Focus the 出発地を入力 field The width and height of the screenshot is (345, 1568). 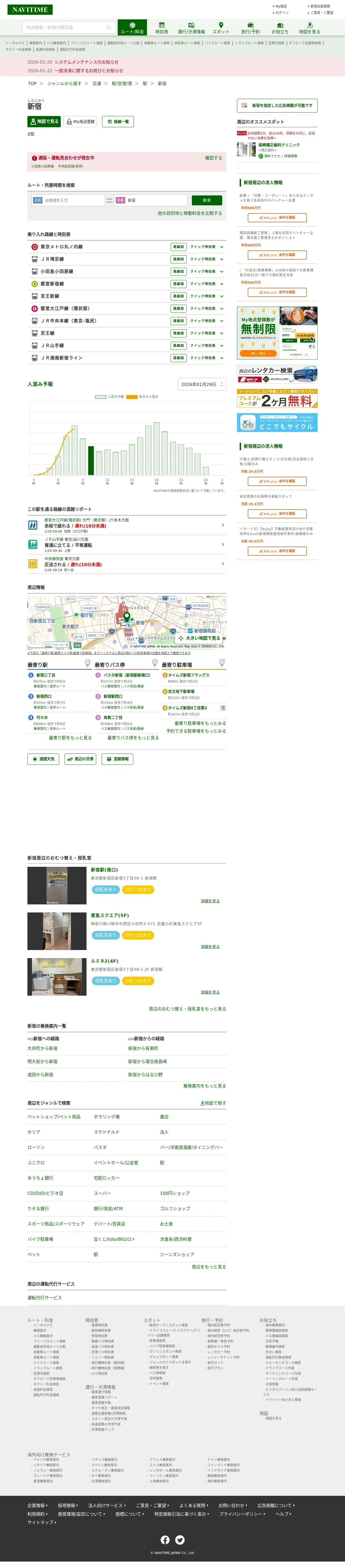(68, 200)
